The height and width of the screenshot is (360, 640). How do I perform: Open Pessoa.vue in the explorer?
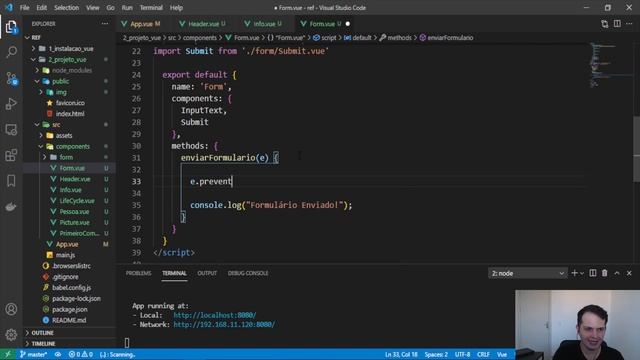tap(74, 211)
